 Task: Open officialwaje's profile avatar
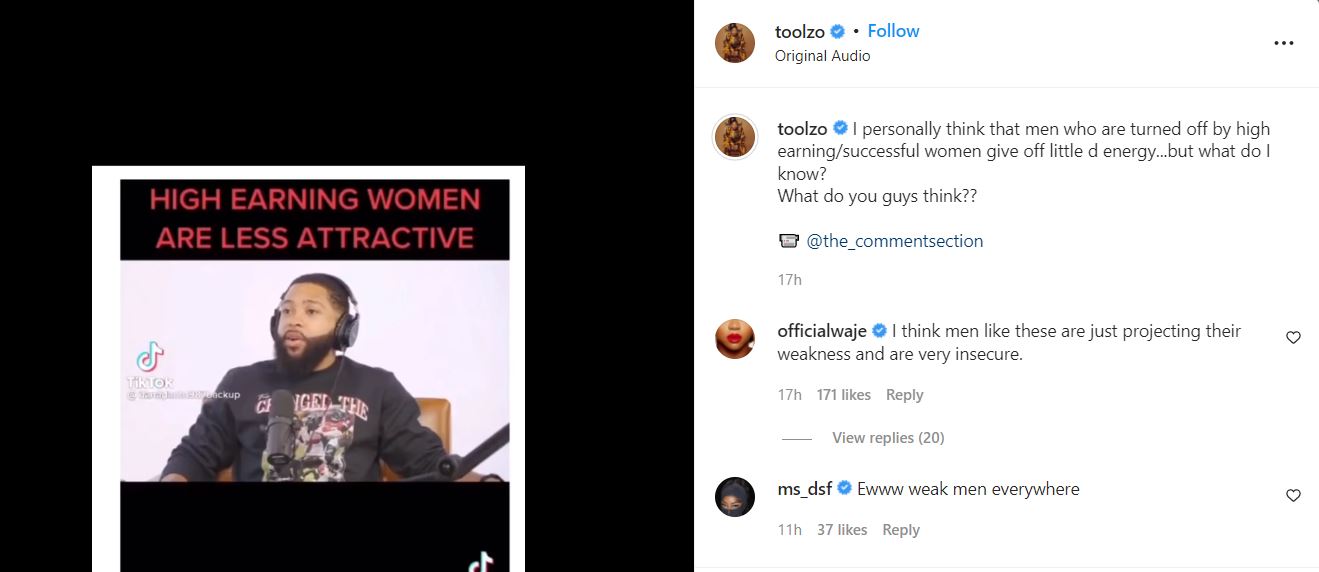click(x=735, y=339)
